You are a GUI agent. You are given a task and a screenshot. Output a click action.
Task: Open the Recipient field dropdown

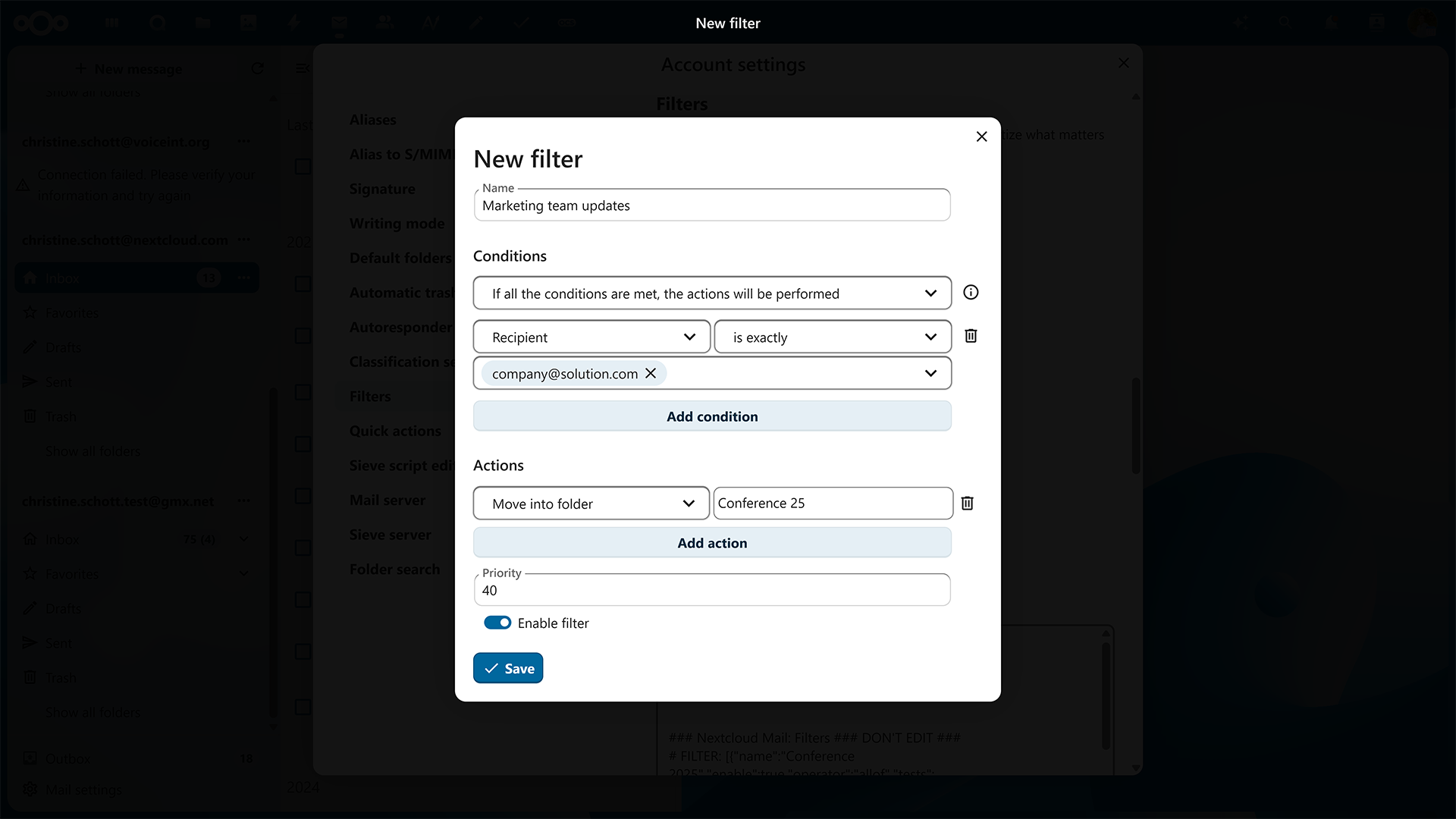(591, 337)
